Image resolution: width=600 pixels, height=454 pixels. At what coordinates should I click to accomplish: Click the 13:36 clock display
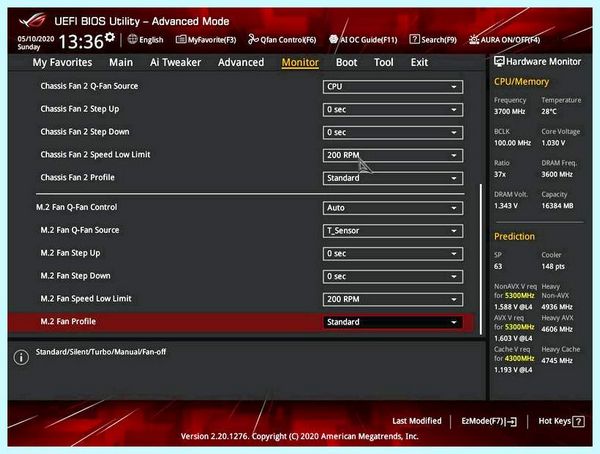pyautogui.click(x=81, y=41)
